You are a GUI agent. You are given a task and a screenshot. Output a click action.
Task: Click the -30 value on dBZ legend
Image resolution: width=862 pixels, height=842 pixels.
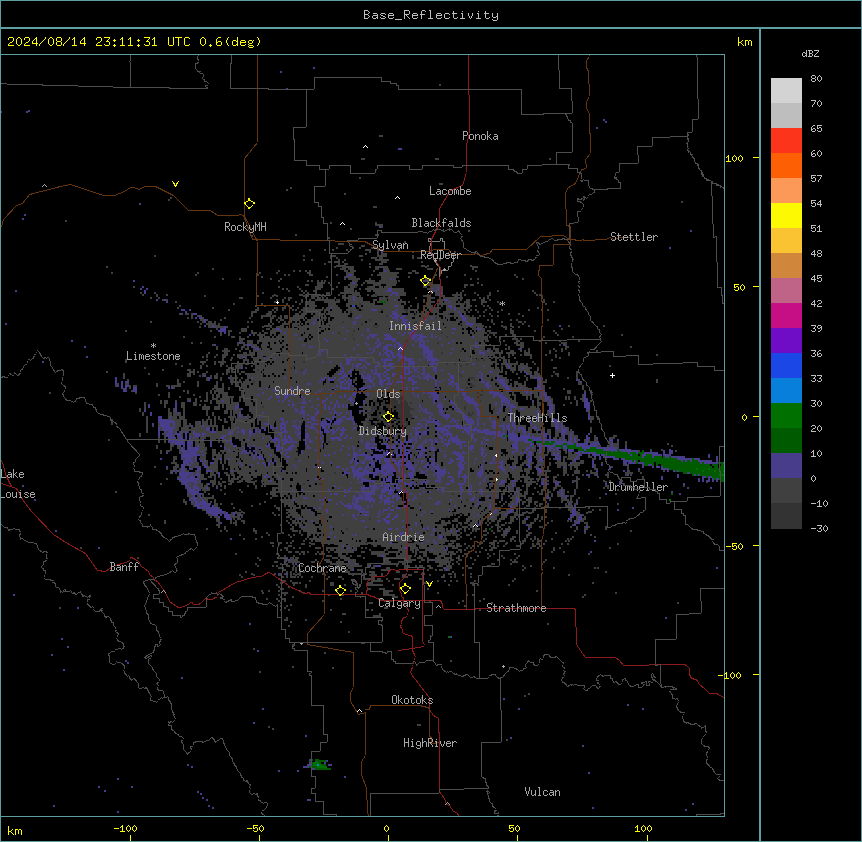click(819, 529)
